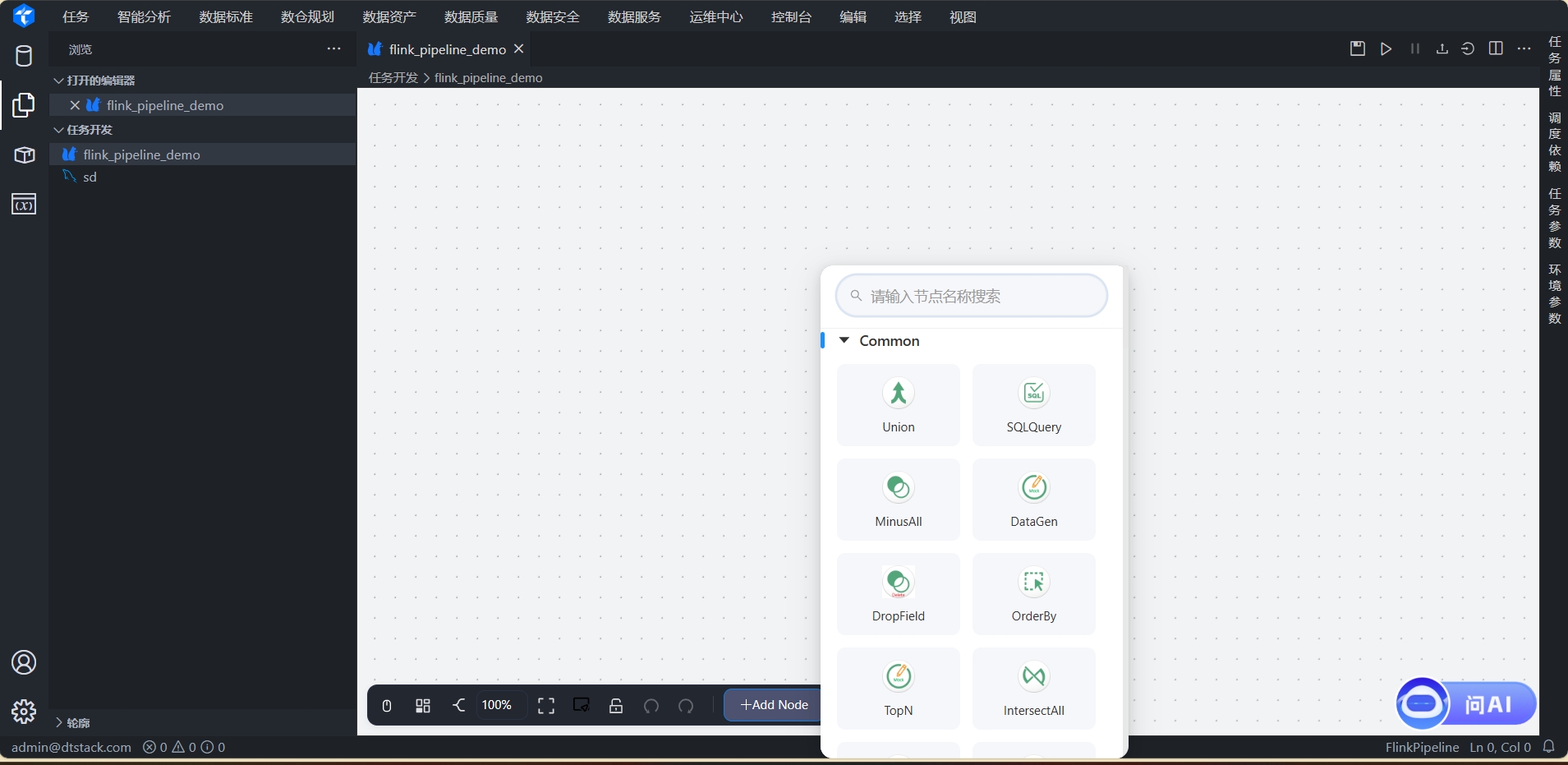Image resolution: width=1568 pixels, height=765 pixels.
Task: Select the IntersectAll node
Action: tap(1034, 689)
